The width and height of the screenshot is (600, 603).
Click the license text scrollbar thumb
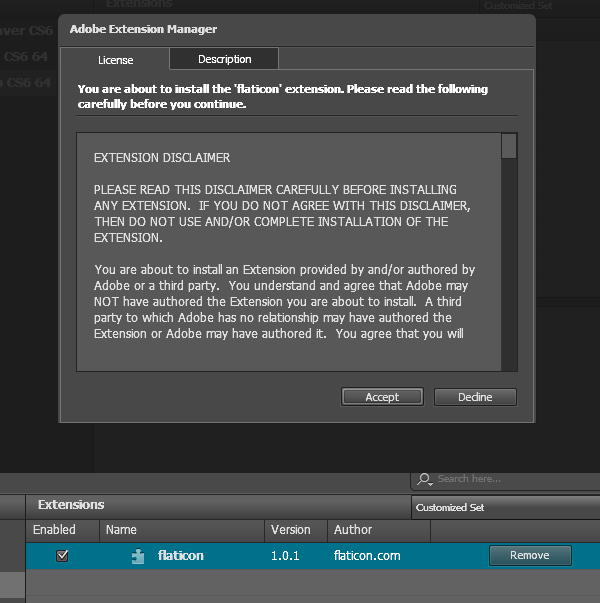pyautogui.click(x=509, y=146)
